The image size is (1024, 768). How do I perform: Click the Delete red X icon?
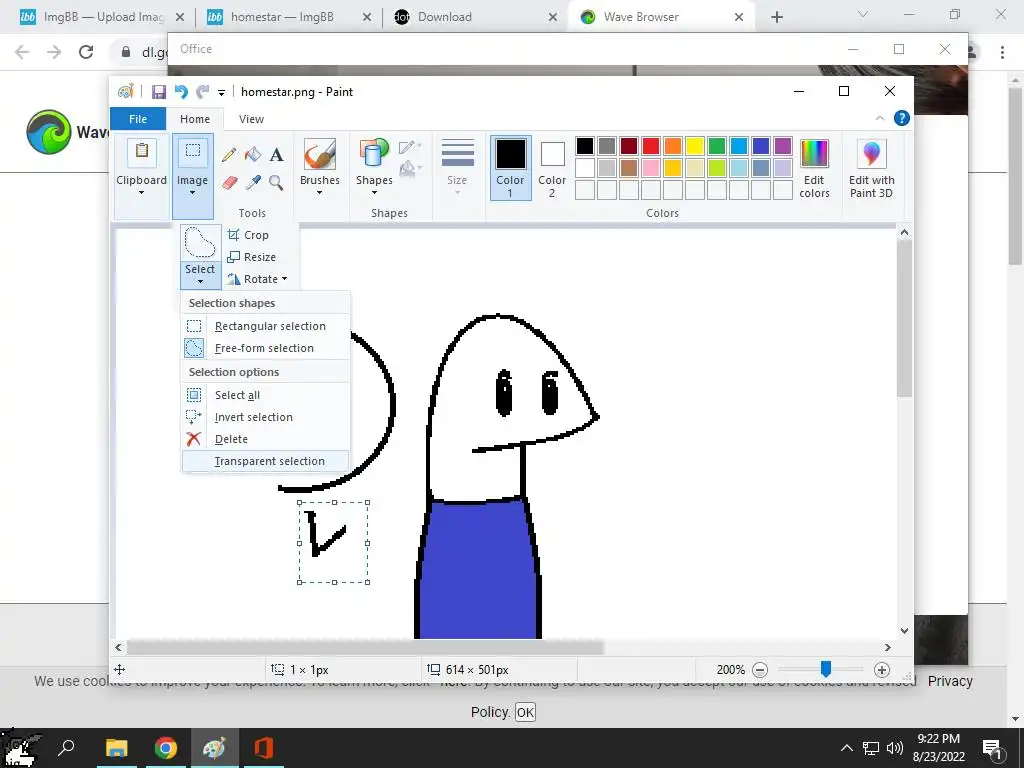coord(193,439)
